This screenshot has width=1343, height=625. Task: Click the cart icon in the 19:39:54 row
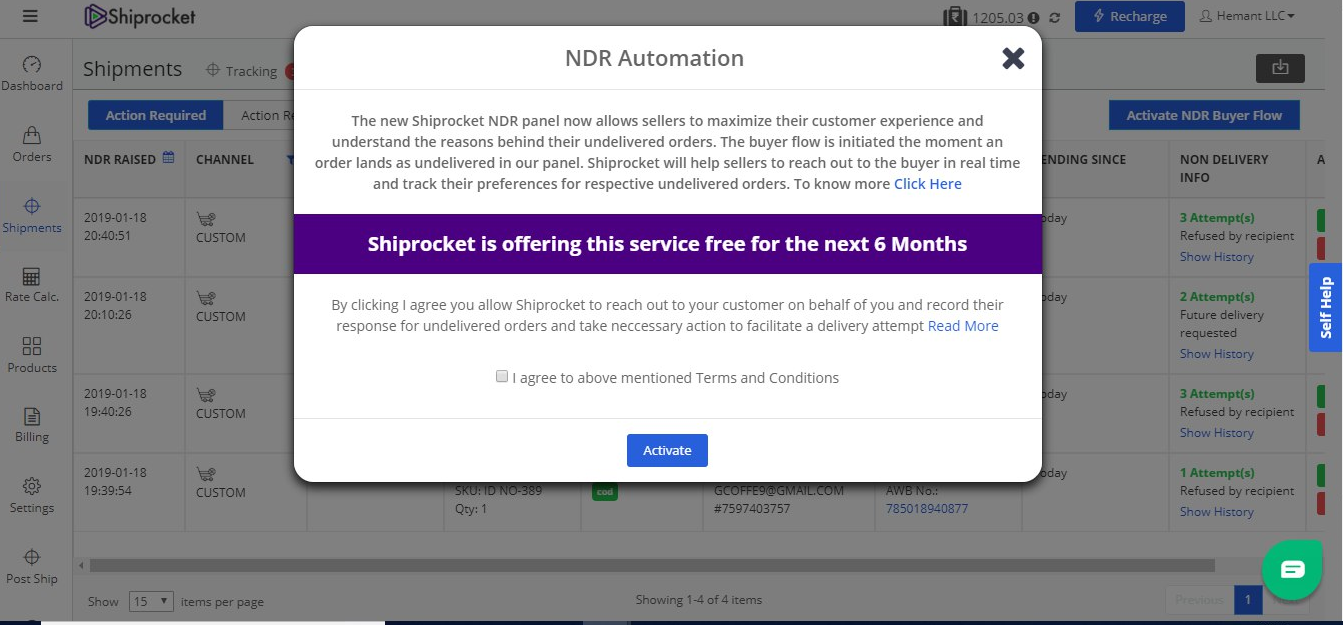coord(206,474)
